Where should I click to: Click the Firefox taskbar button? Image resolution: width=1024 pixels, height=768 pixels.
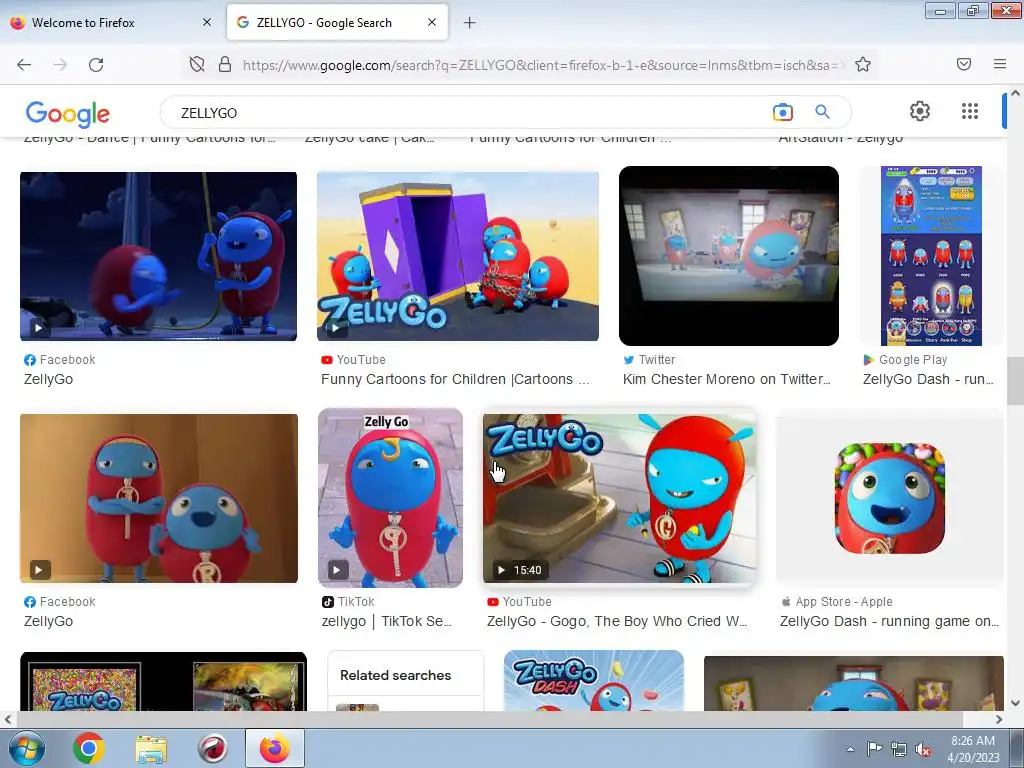click(275, 748)
